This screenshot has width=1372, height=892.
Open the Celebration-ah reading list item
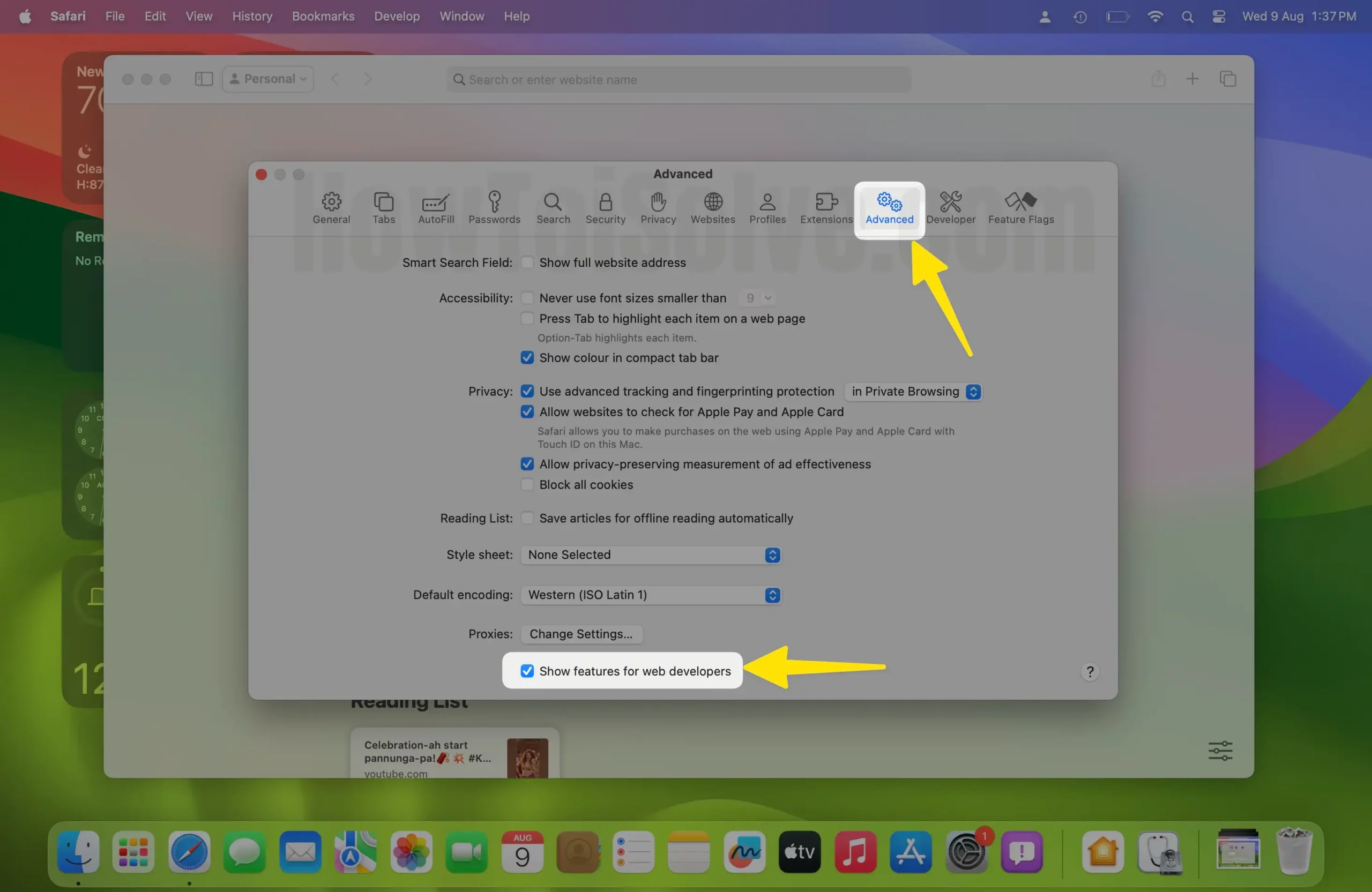coord(454,754)
